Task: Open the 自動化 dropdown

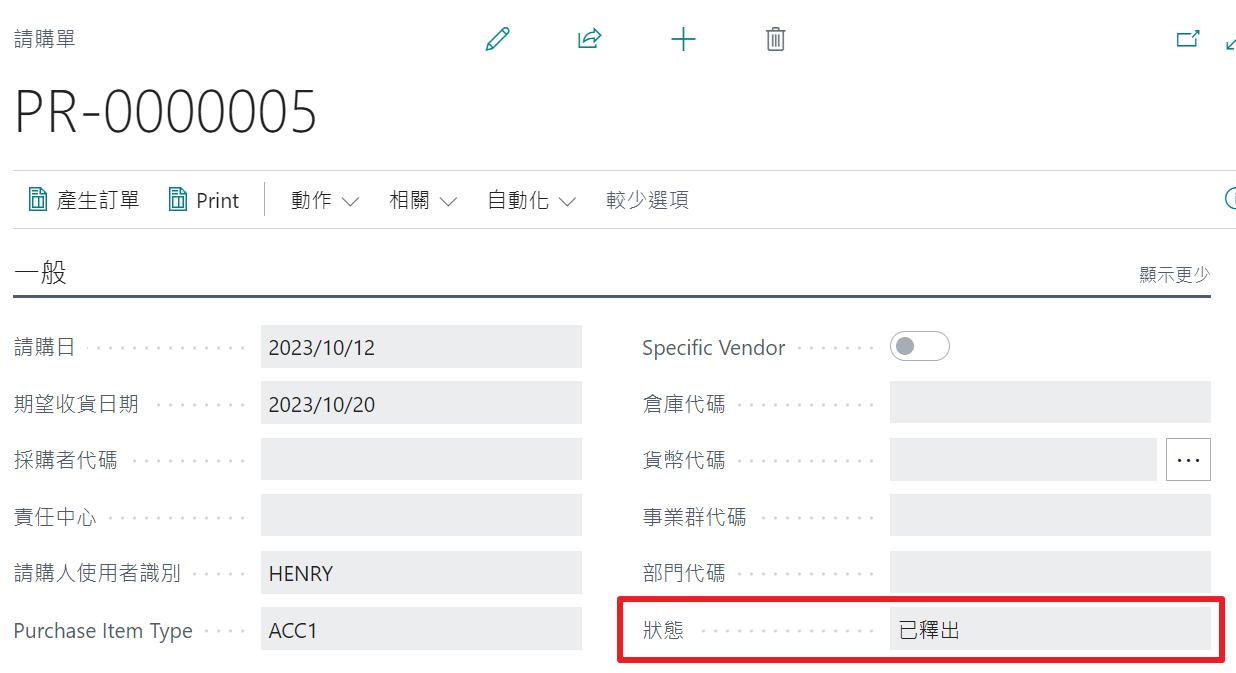Action: click(532, 200)
